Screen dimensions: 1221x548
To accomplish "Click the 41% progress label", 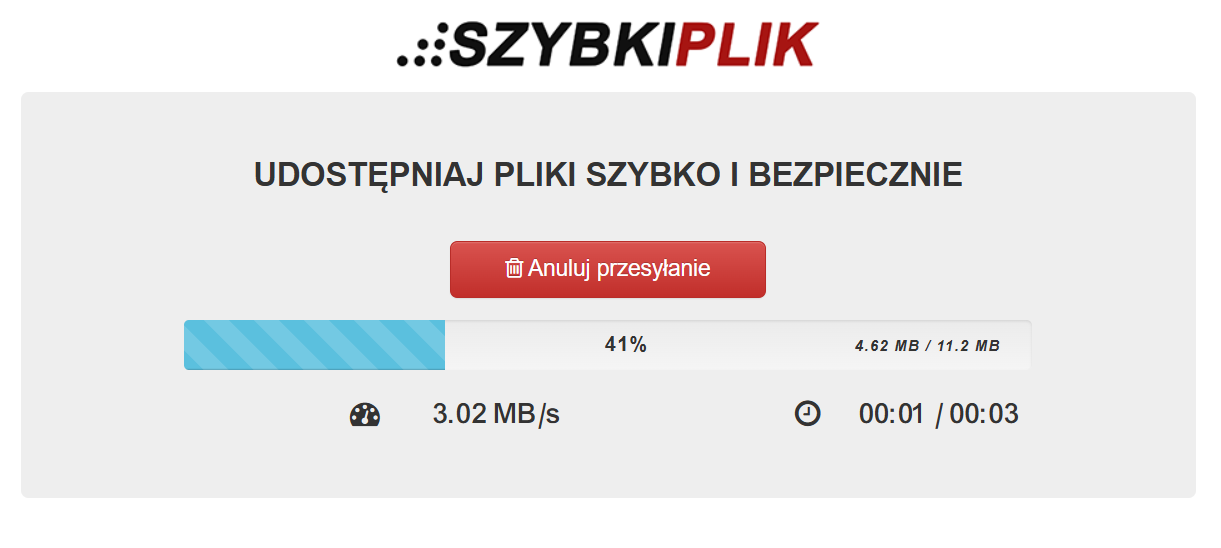I will coord(626,345).
